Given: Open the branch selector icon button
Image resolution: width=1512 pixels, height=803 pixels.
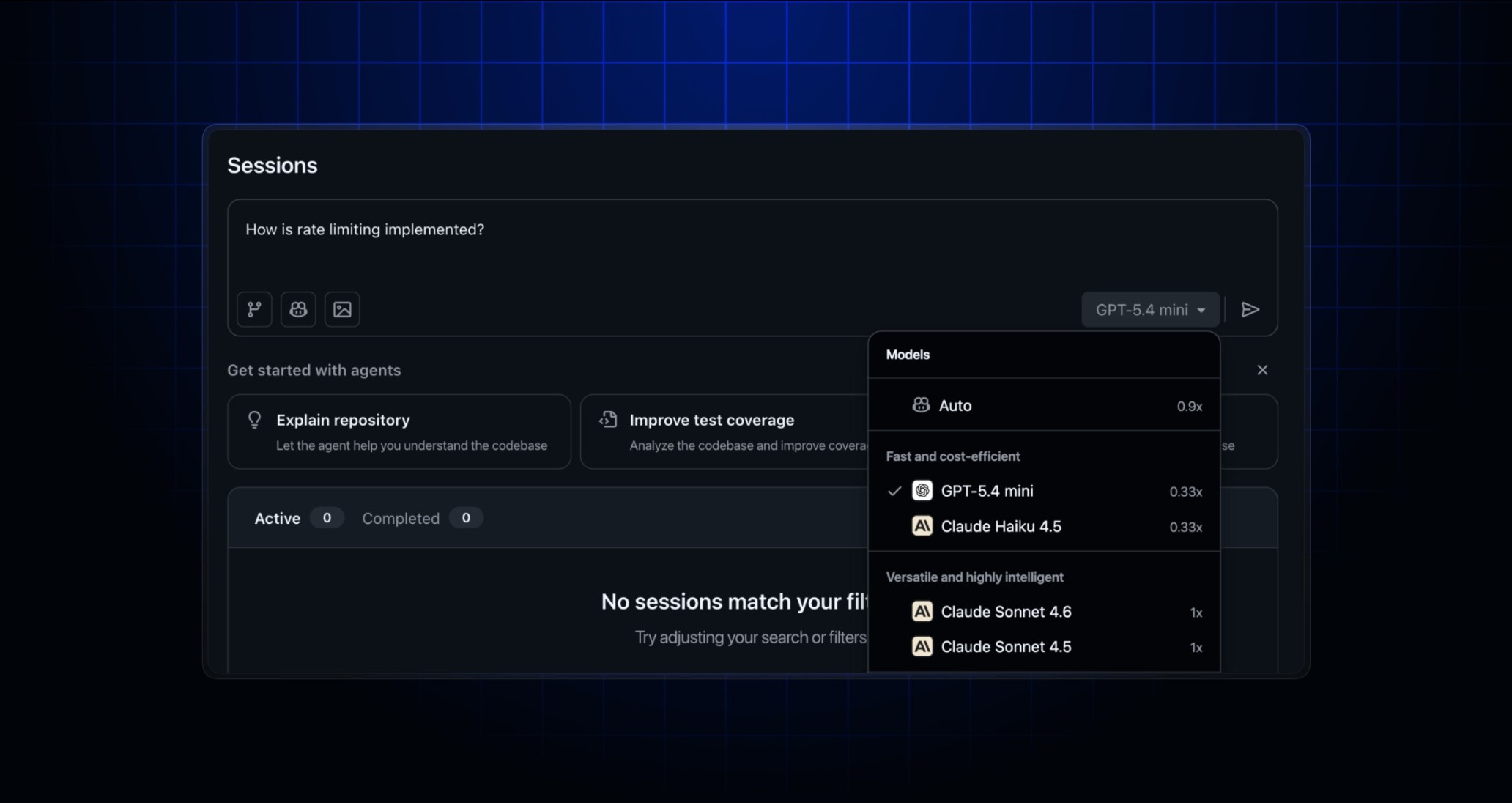Looking at the screenshot, I should coord(254,309).
